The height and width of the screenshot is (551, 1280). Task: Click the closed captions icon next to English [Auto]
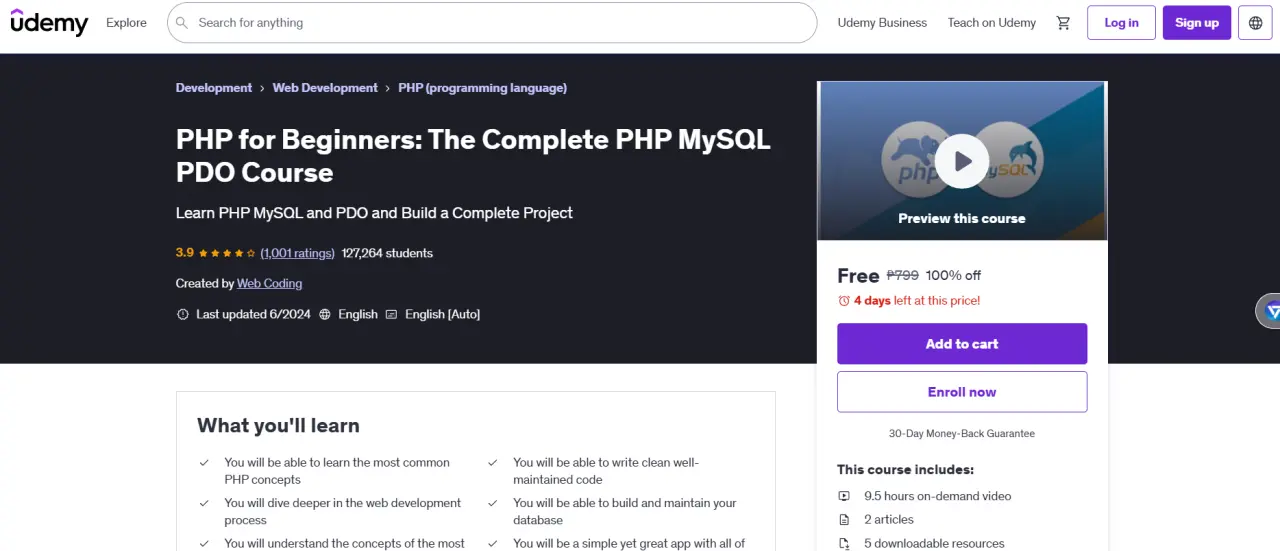point(391,314)
